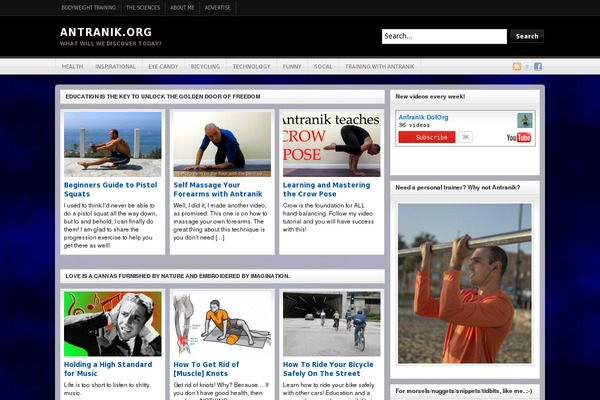Image resolution: width=600 pixels, height=400 pixels.
Task: Open the Advertise page
Action: 217,7
